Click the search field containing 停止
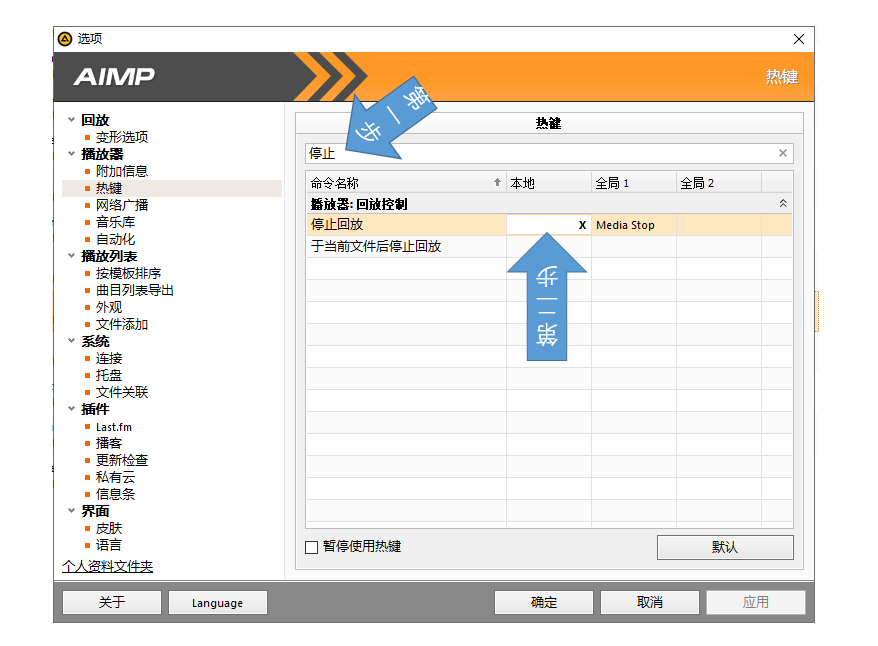Viewport: 878px width, 646px height. [540, 153]
